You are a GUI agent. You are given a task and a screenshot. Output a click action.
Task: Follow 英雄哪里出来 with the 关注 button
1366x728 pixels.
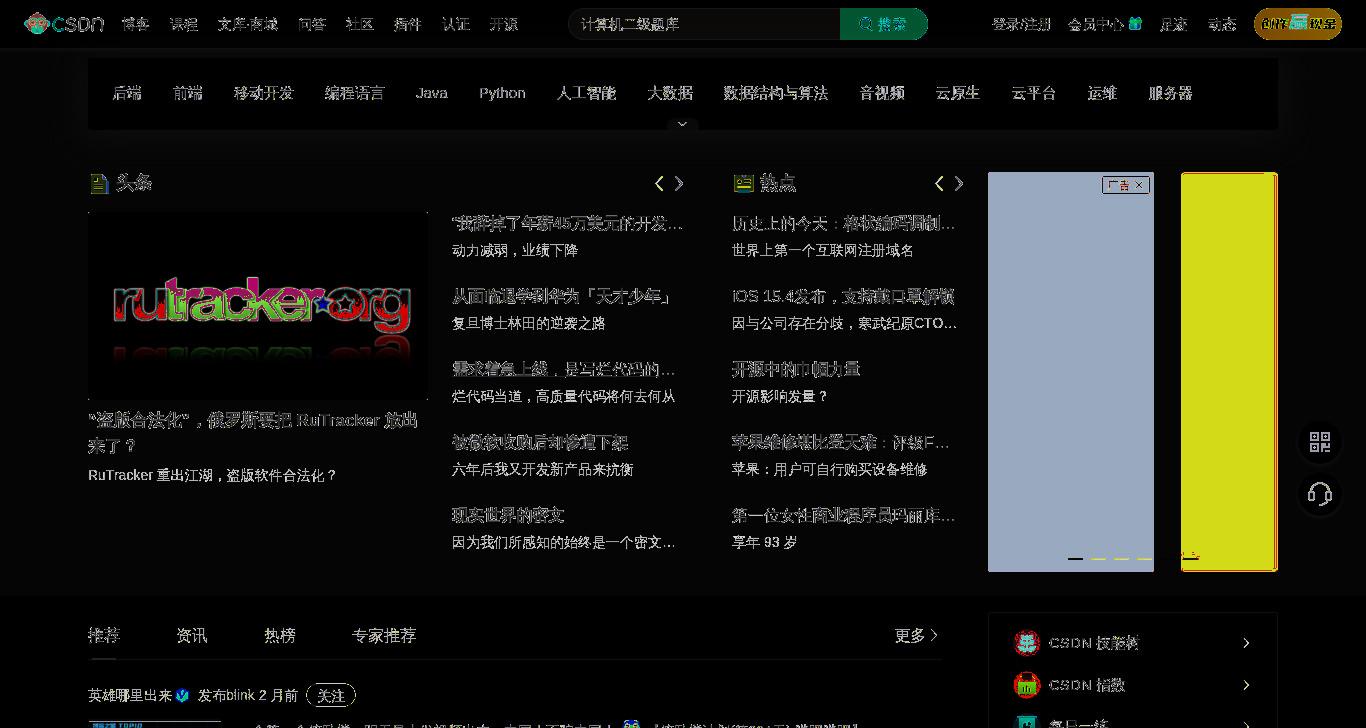(331, 695)
